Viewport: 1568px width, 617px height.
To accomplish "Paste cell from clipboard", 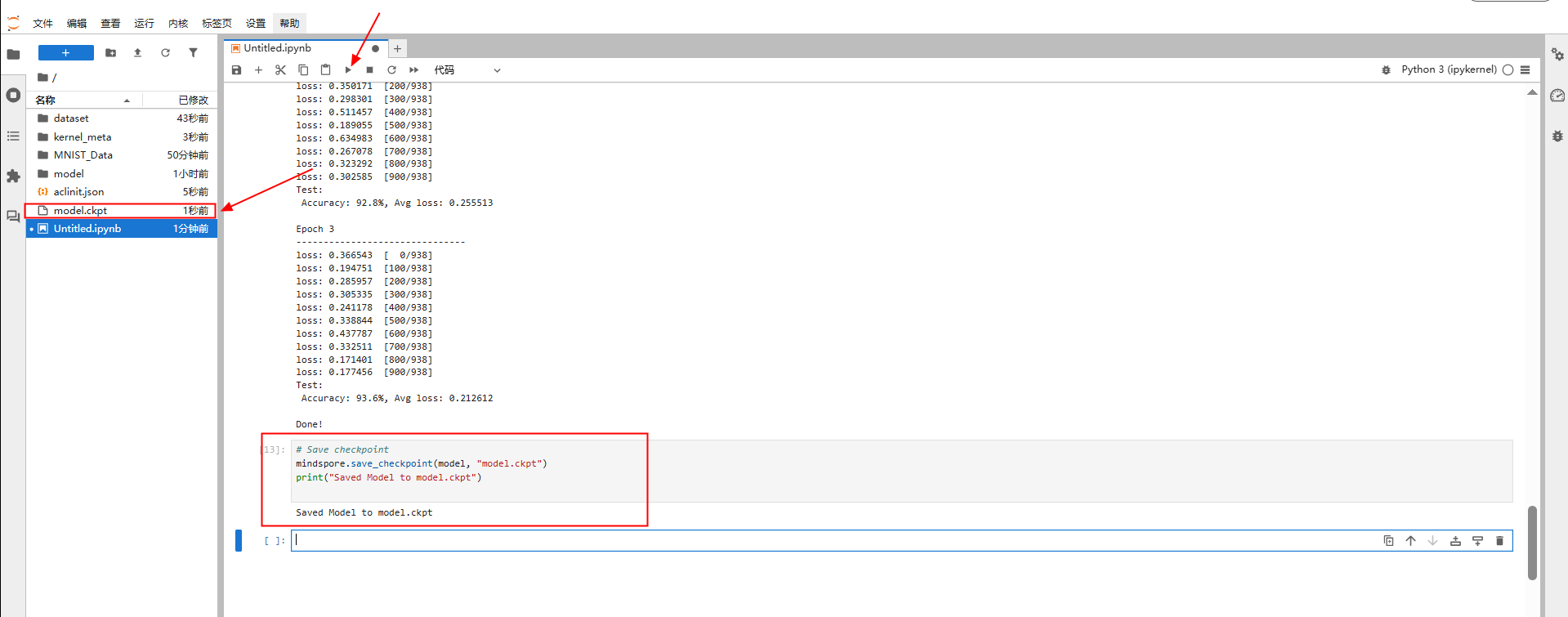I will (325, 70).
